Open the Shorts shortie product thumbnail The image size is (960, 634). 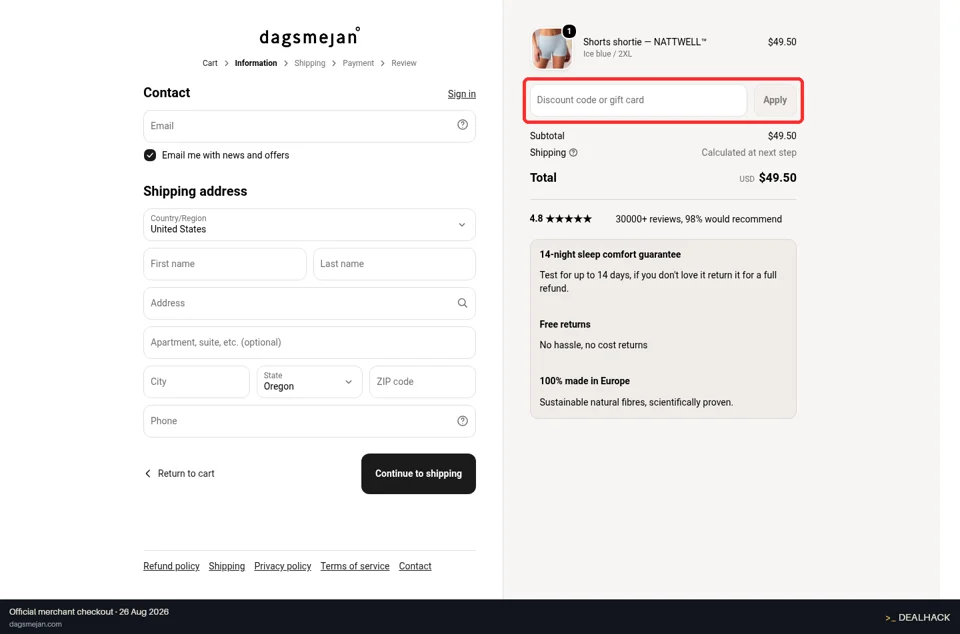coord(552,48)
